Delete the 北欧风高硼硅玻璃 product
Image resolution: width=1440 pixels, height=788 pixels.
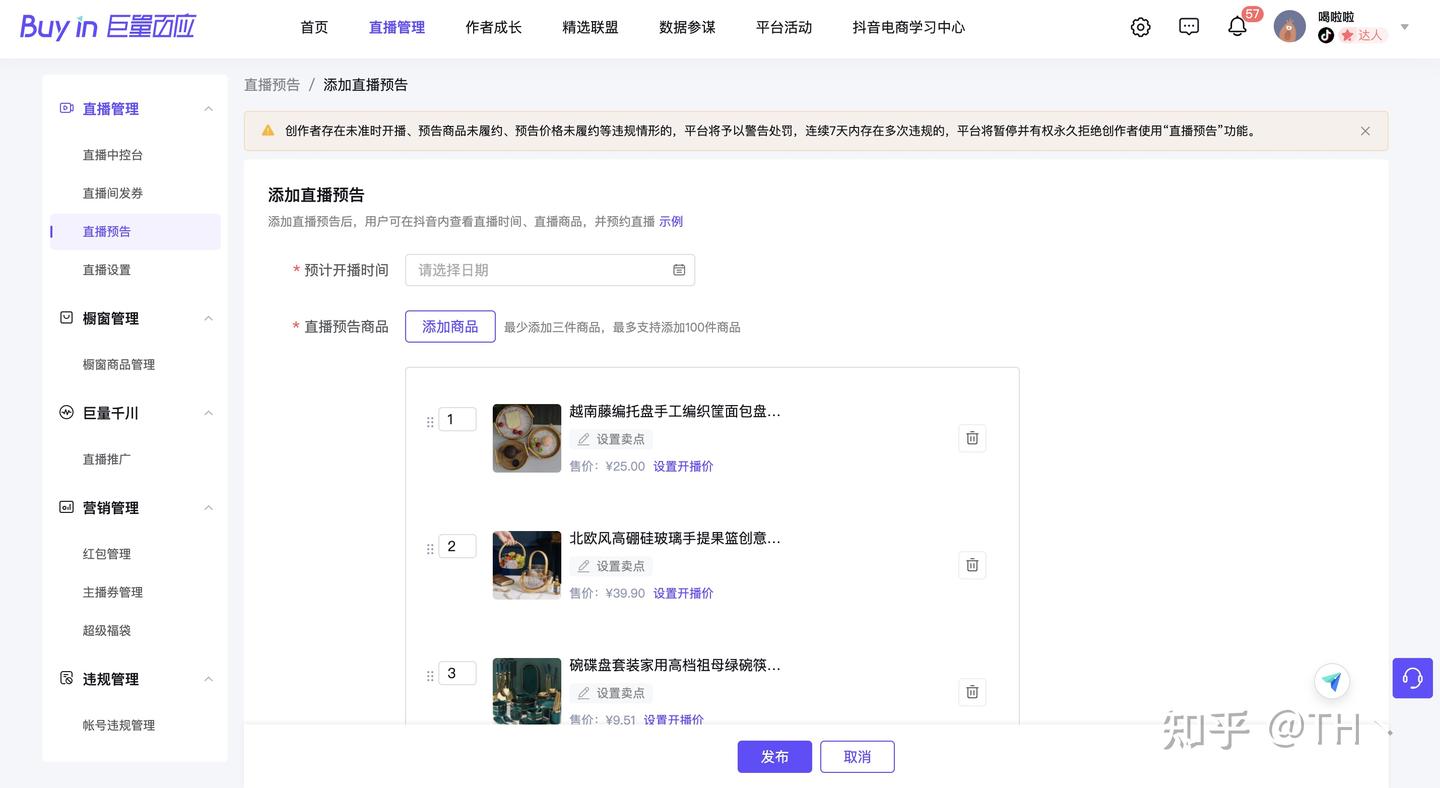(972, 565)
